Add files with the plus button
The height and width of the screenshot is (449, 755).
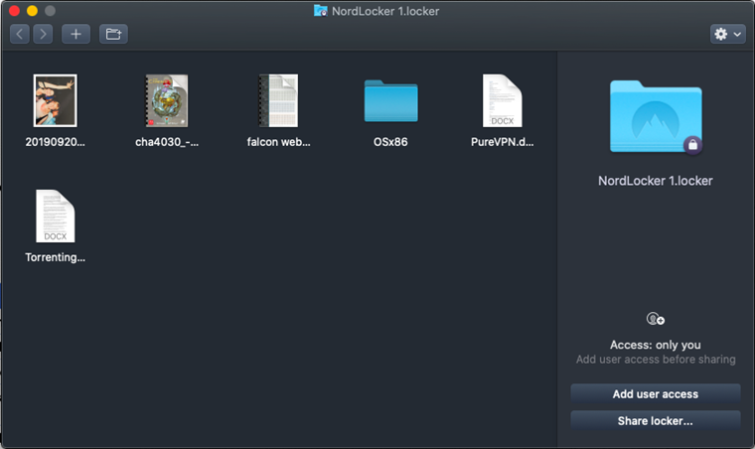coord(76,34)
